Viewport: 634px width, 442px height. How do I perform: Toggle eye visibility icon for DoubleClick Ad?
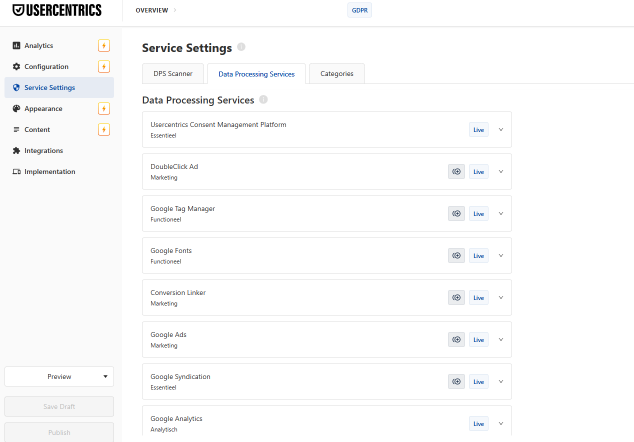456,172
